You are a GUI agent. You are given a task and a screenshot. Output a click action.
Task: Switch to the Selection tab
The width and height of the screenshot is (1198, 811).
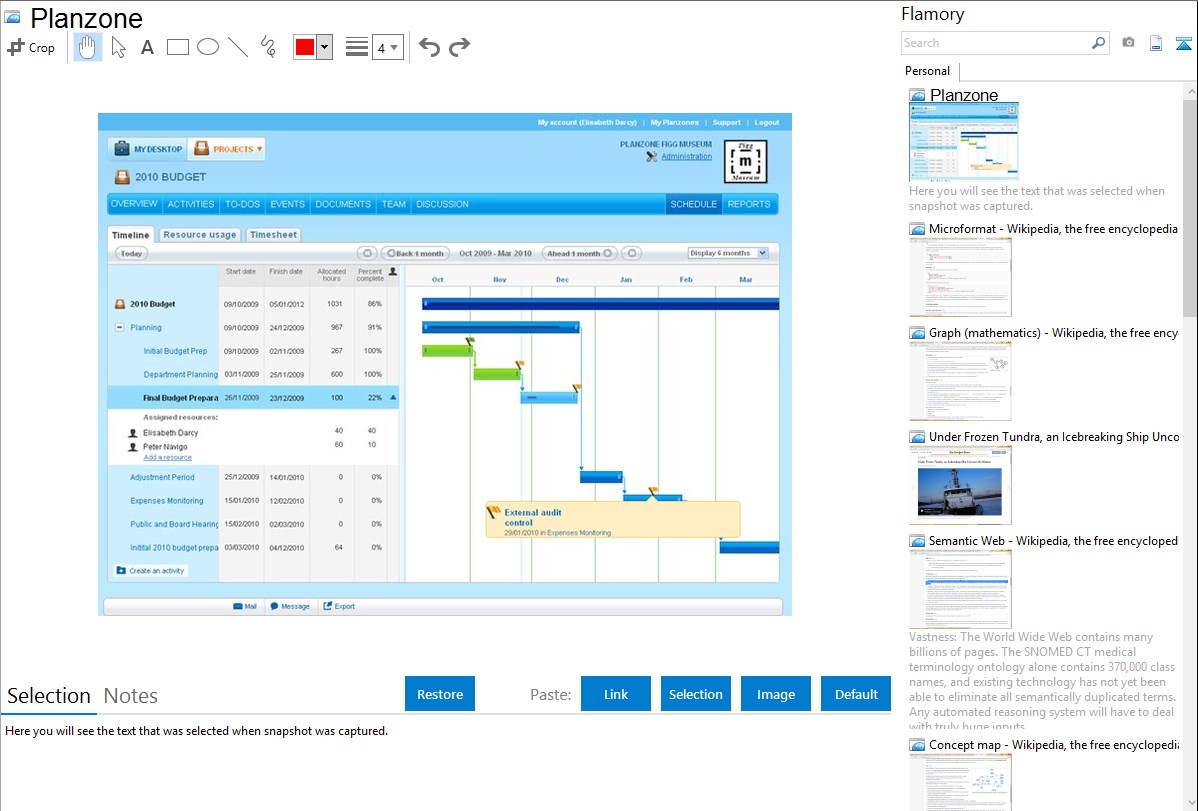click(49, 696)
